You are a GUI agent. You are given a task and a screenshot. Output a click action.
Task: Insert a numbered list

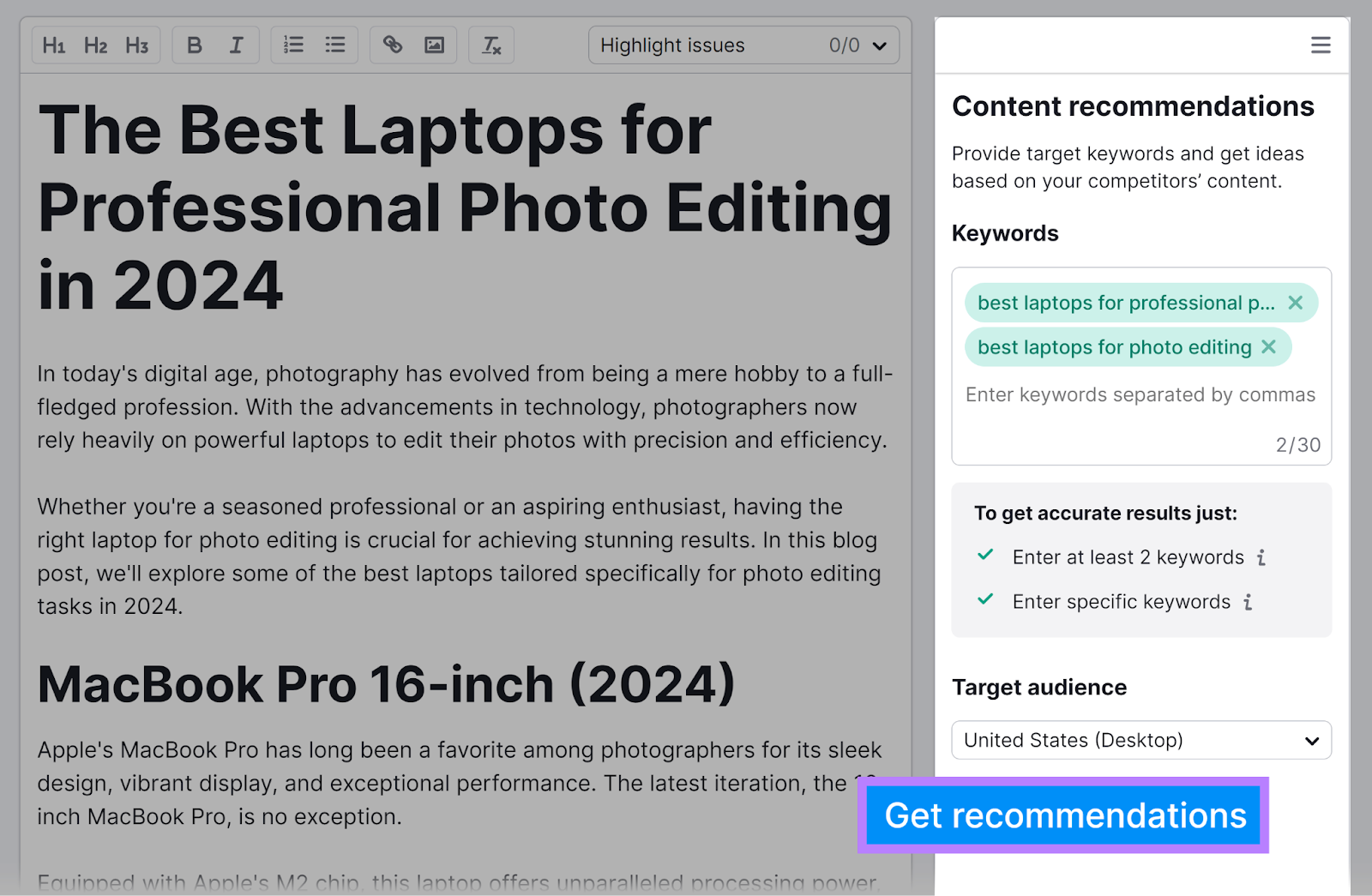292,45
